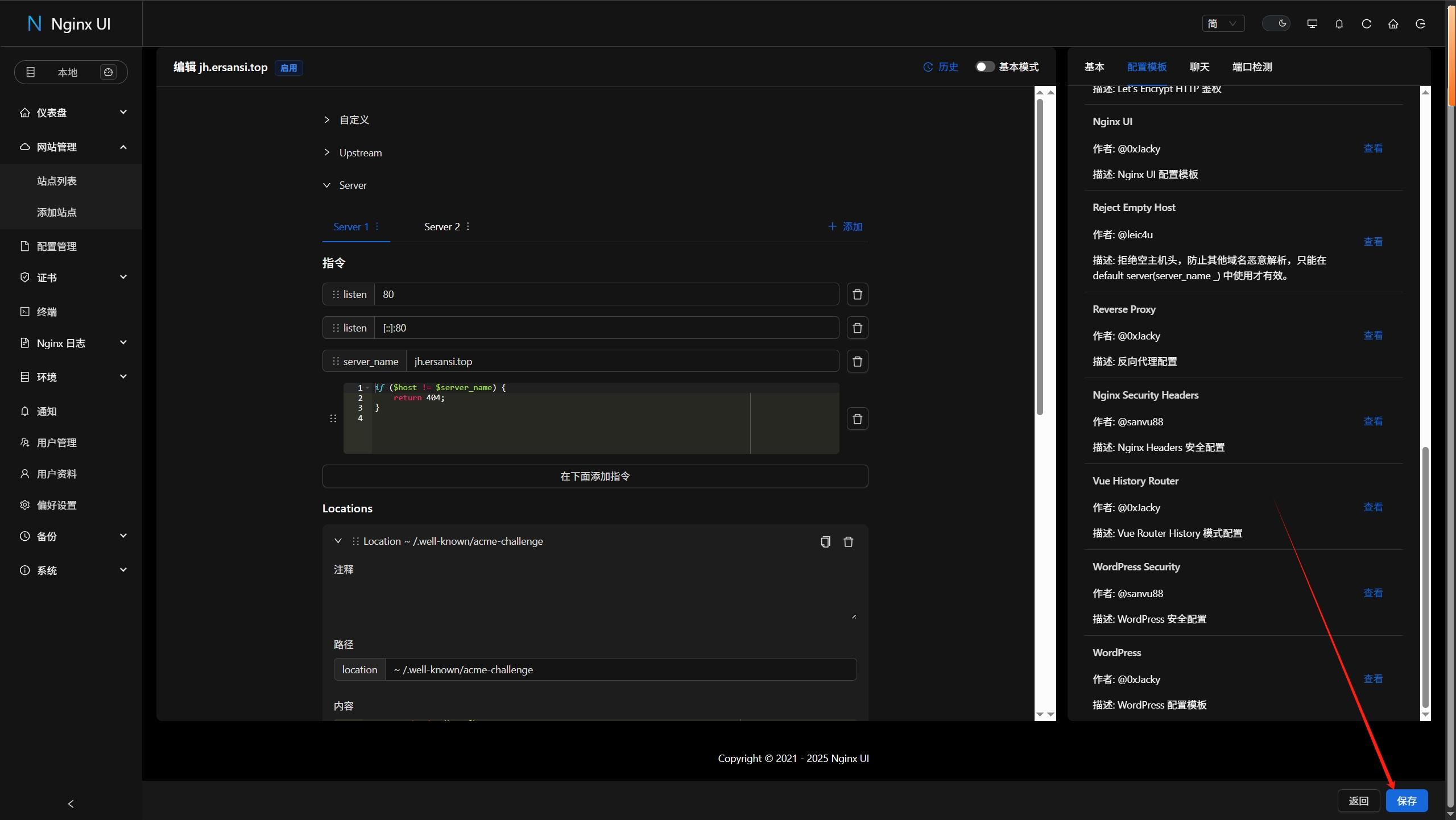Click the logout icon in header
The image size is (1456, 820).
(x=1420, y=23)
